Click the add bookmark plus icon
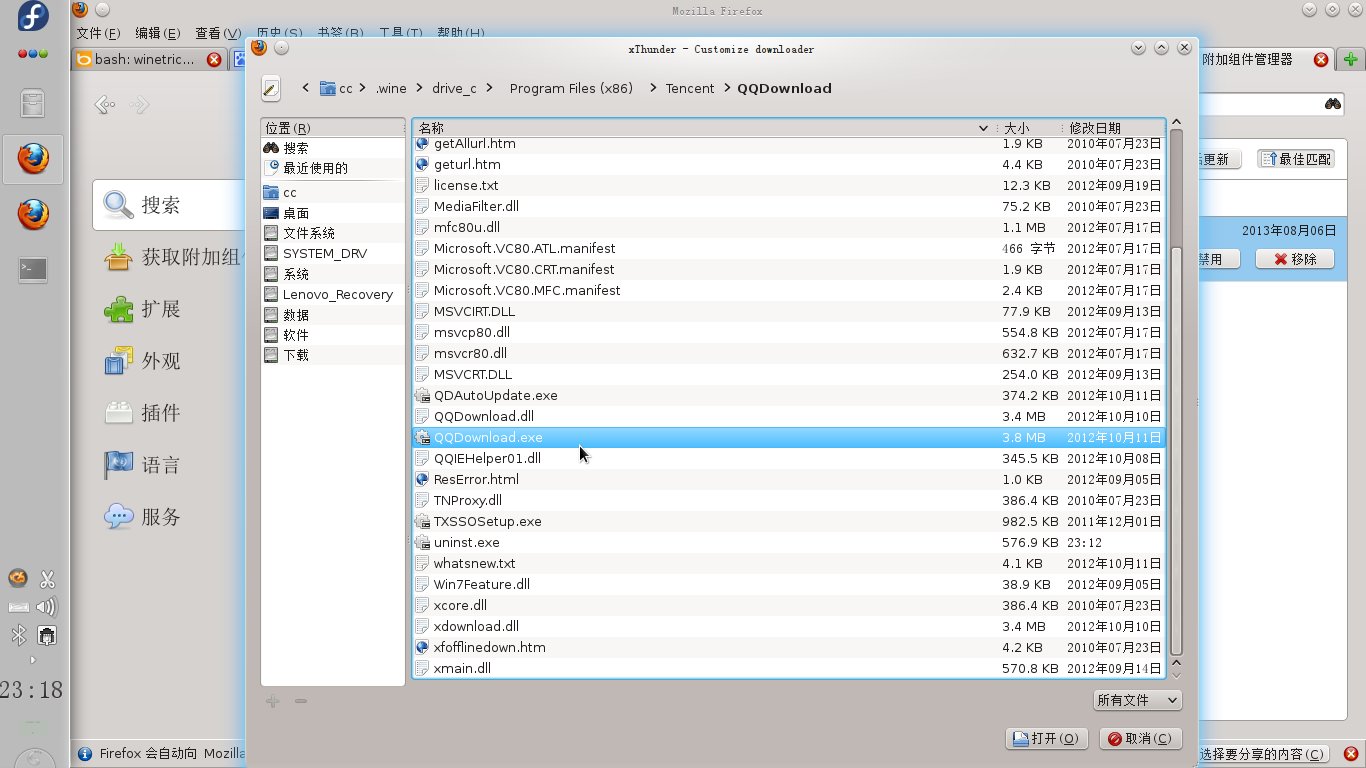1366x768 pixels. 272,701
